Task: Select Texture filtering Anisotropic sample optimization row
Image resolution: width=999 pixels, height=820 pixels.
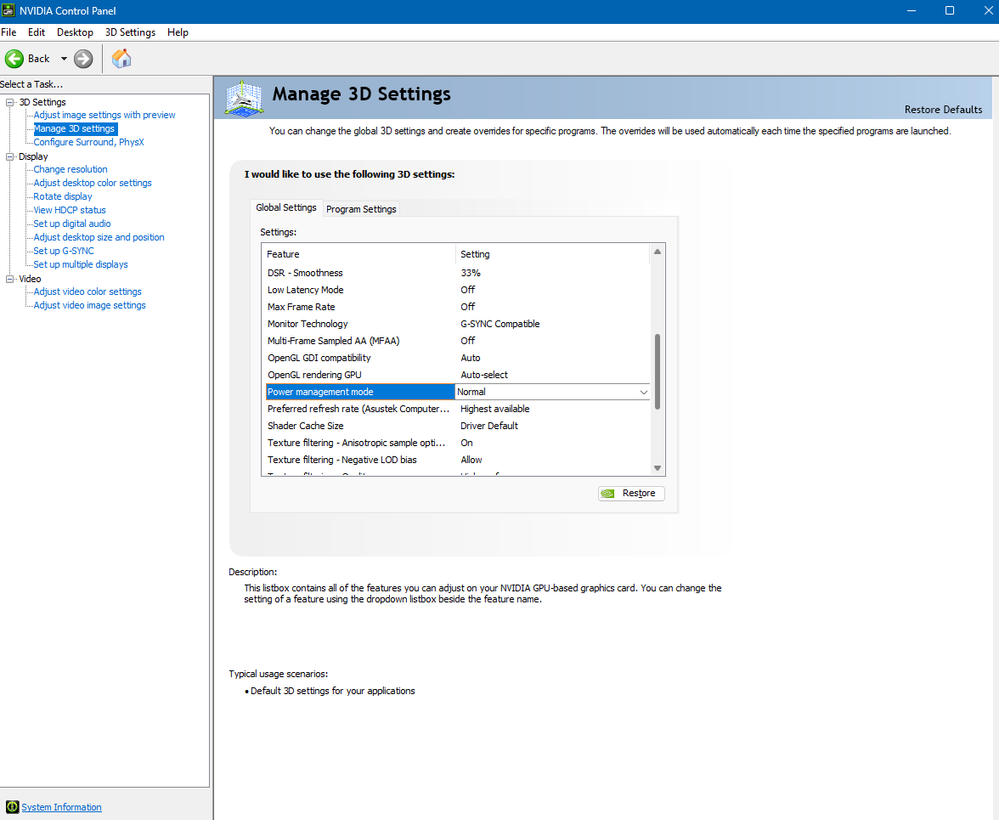Action: pyautogui.click(x=456, y=443)
